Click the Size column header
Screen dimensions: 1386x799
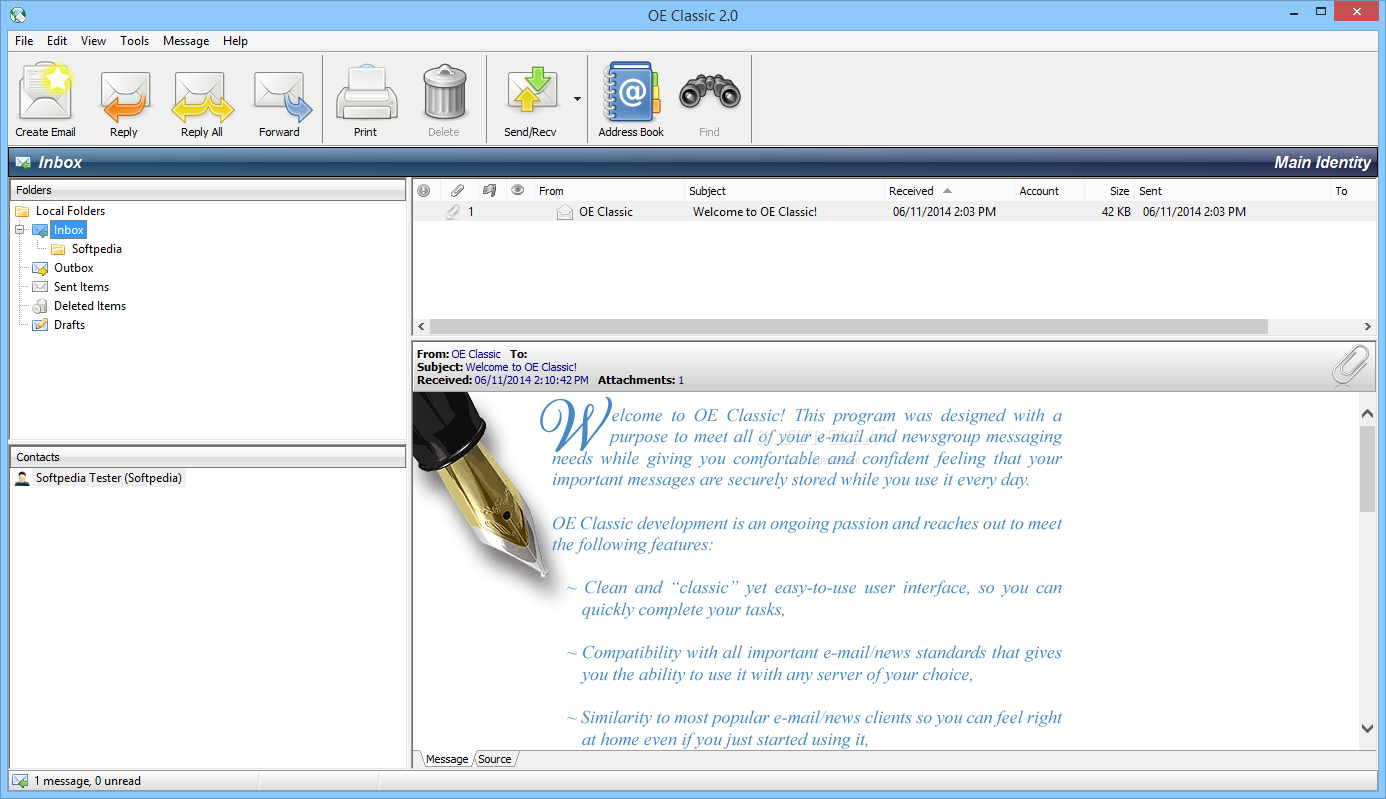(1109, 191)
